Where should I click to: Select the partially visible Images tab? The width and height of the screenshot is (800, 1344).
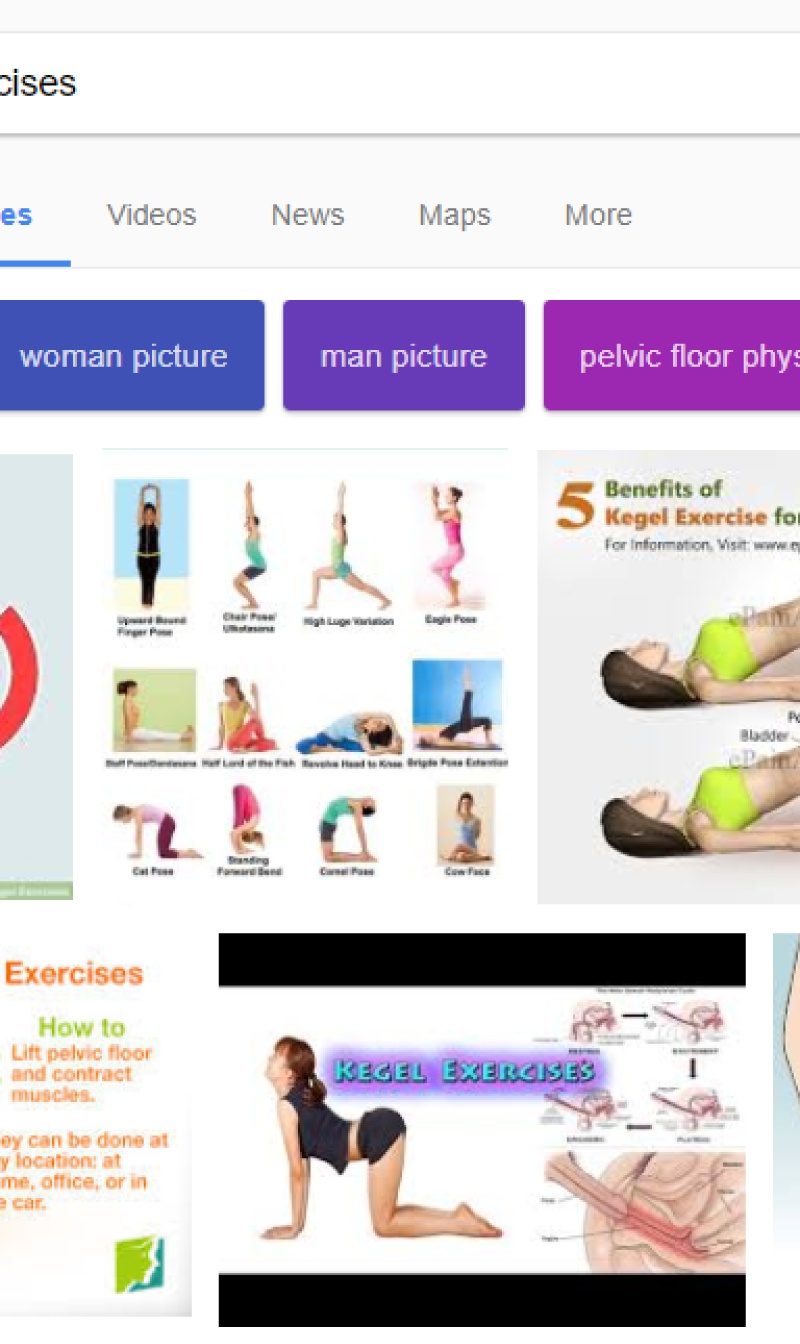(17, 215)
